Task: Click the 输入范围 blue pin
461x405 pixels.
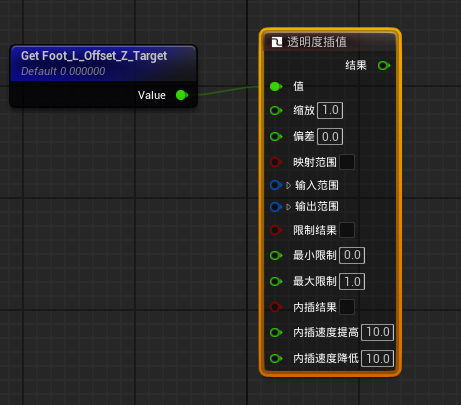Action: (x=276, y=185)
